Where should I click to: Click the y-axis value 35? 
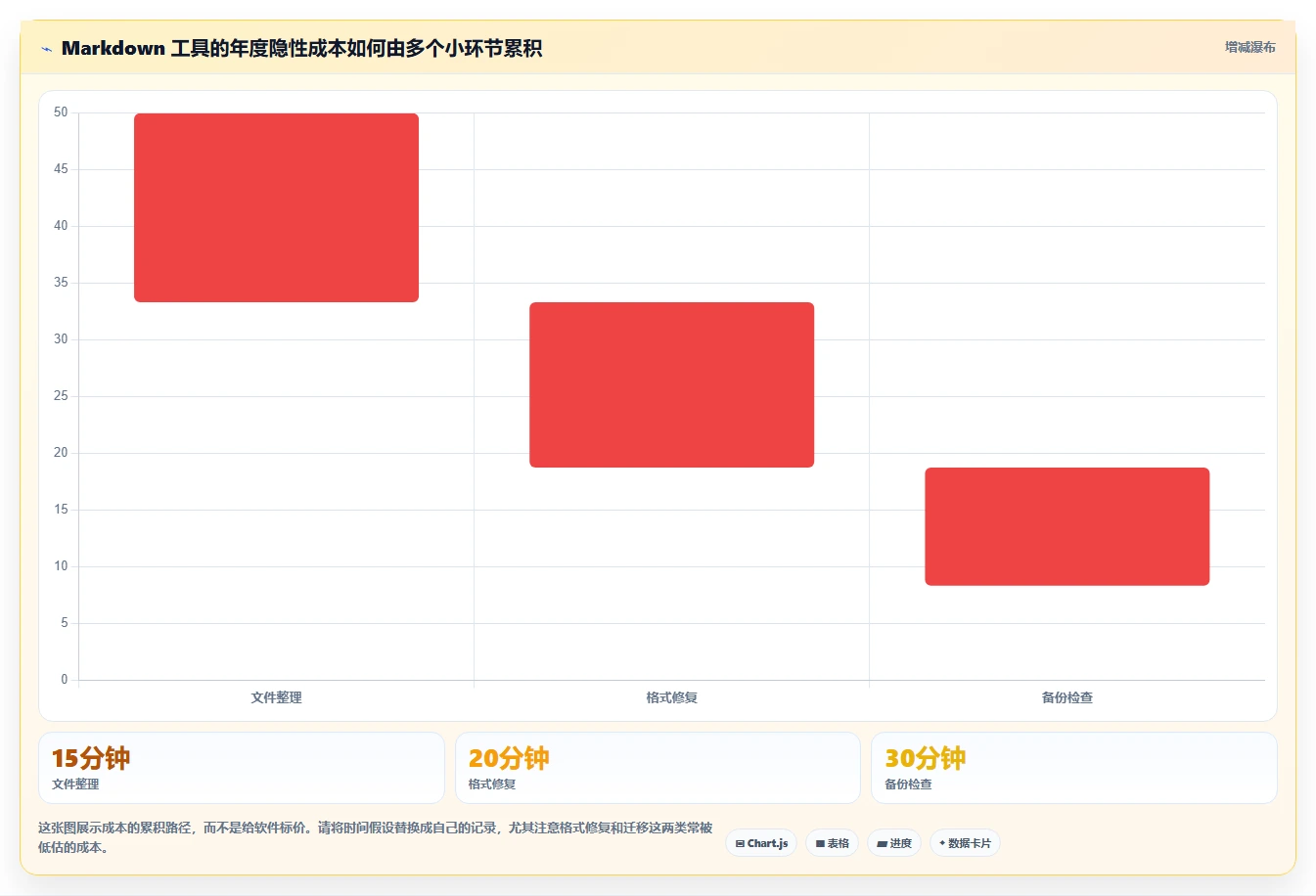(x=61, y=283)
